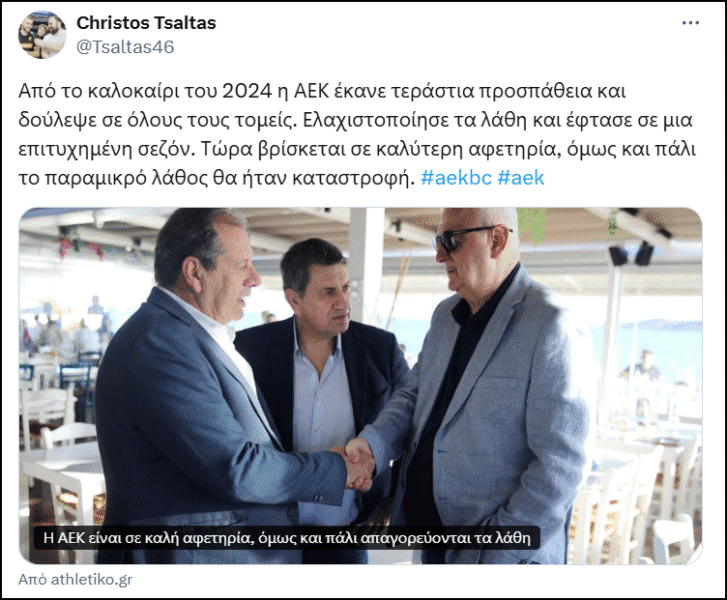Click the word 2024 in the tweet
The width and height of the screenshot is (727, 600).
pos(247,91)
